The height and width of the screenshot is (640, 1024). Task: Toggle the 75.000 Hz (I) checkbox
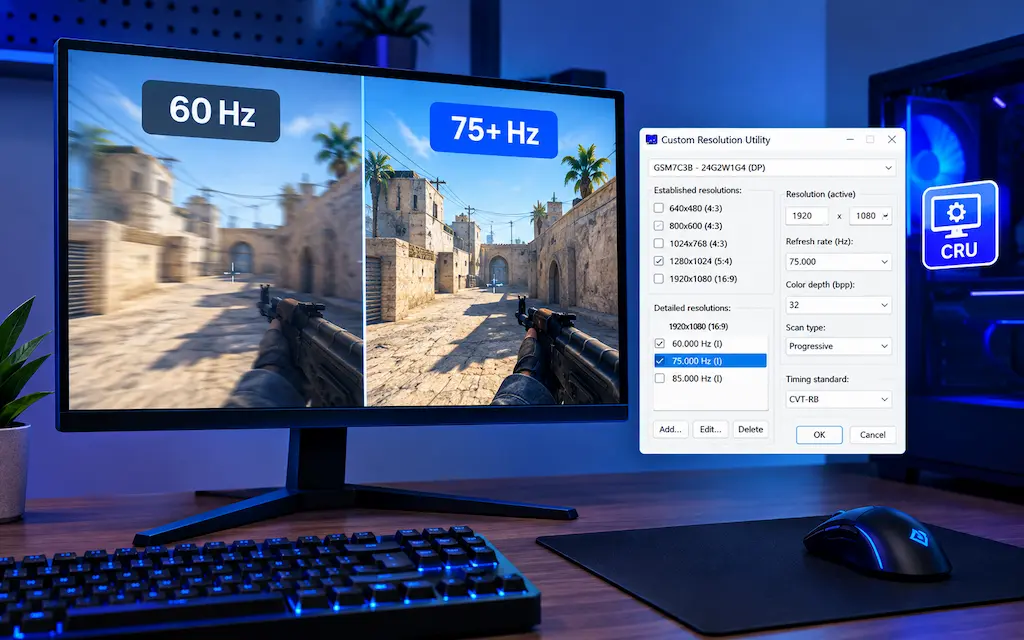pos(660,361)
